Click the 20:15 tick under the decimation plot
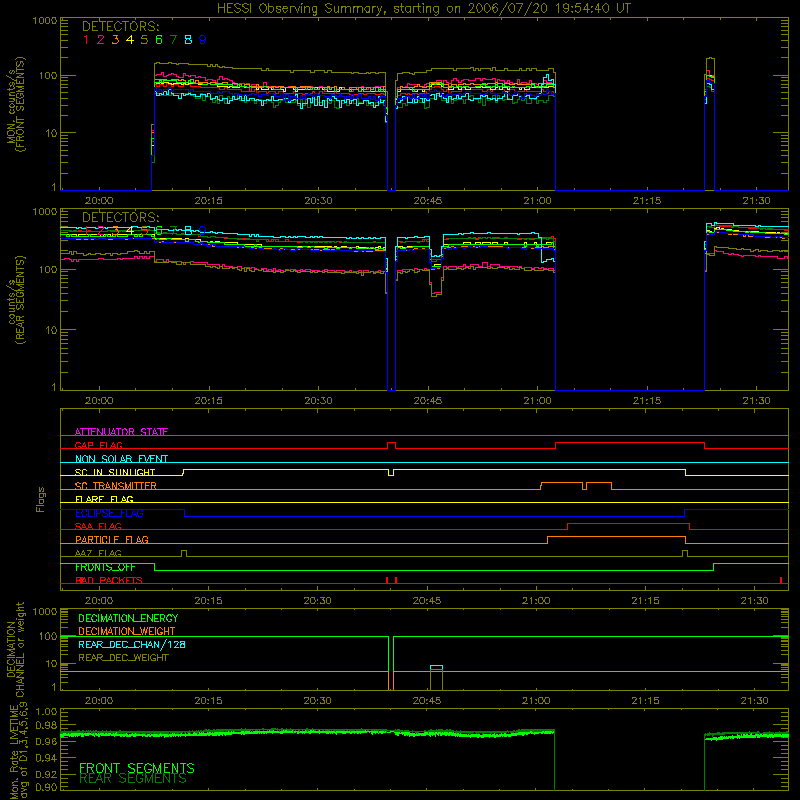Viewport: 800px width, 800px height. pos(208,701)
